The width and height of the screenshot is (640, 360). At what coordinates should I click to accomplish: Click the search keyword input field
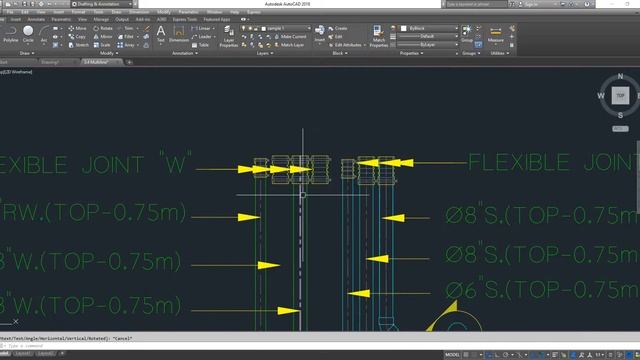coord(476,4)
